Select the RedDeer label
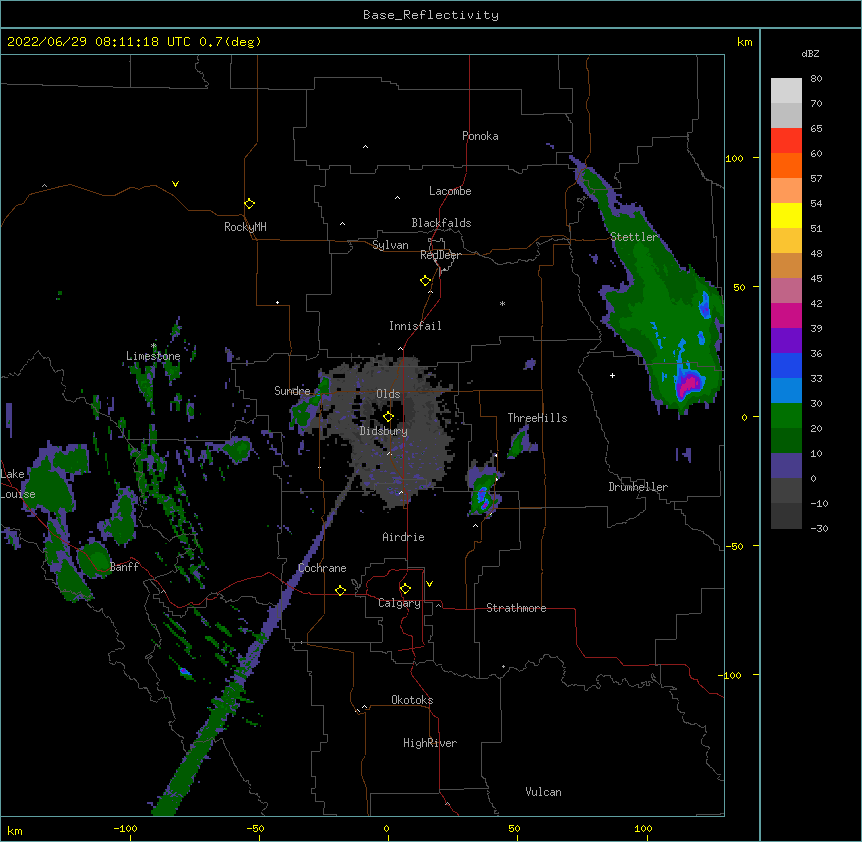862x842 pixels. 440,255
